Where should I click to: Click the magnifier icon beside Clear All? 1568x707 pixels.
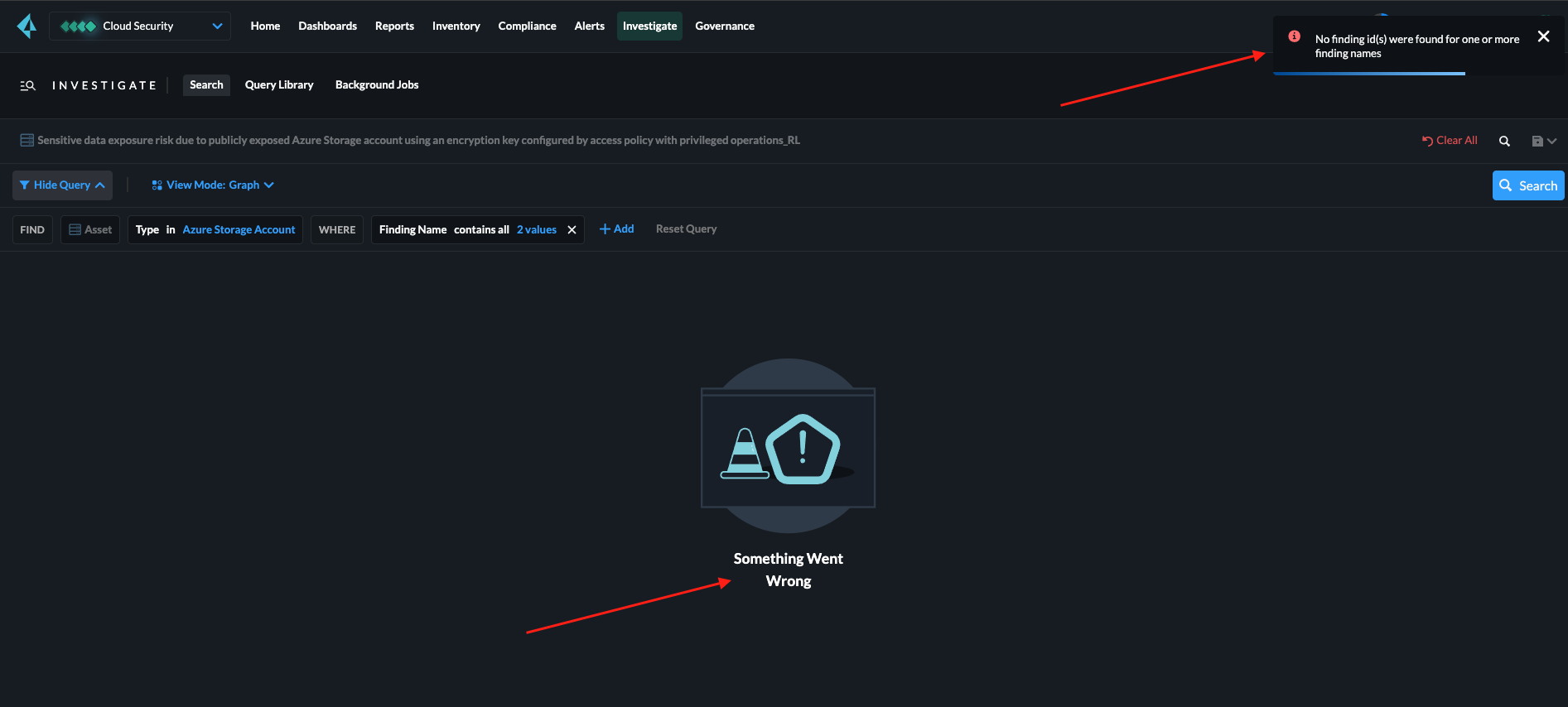1504,142
